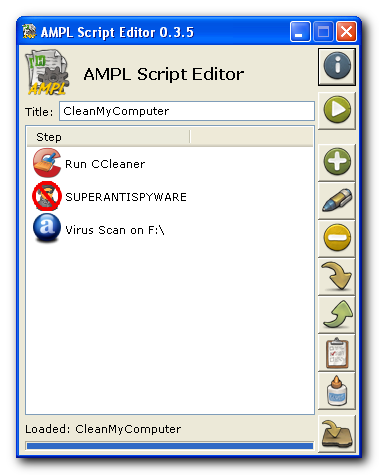Move step up with the green up arrow
Image resolution: width=379 pixels, height=475 pixels.
(337, 314)
